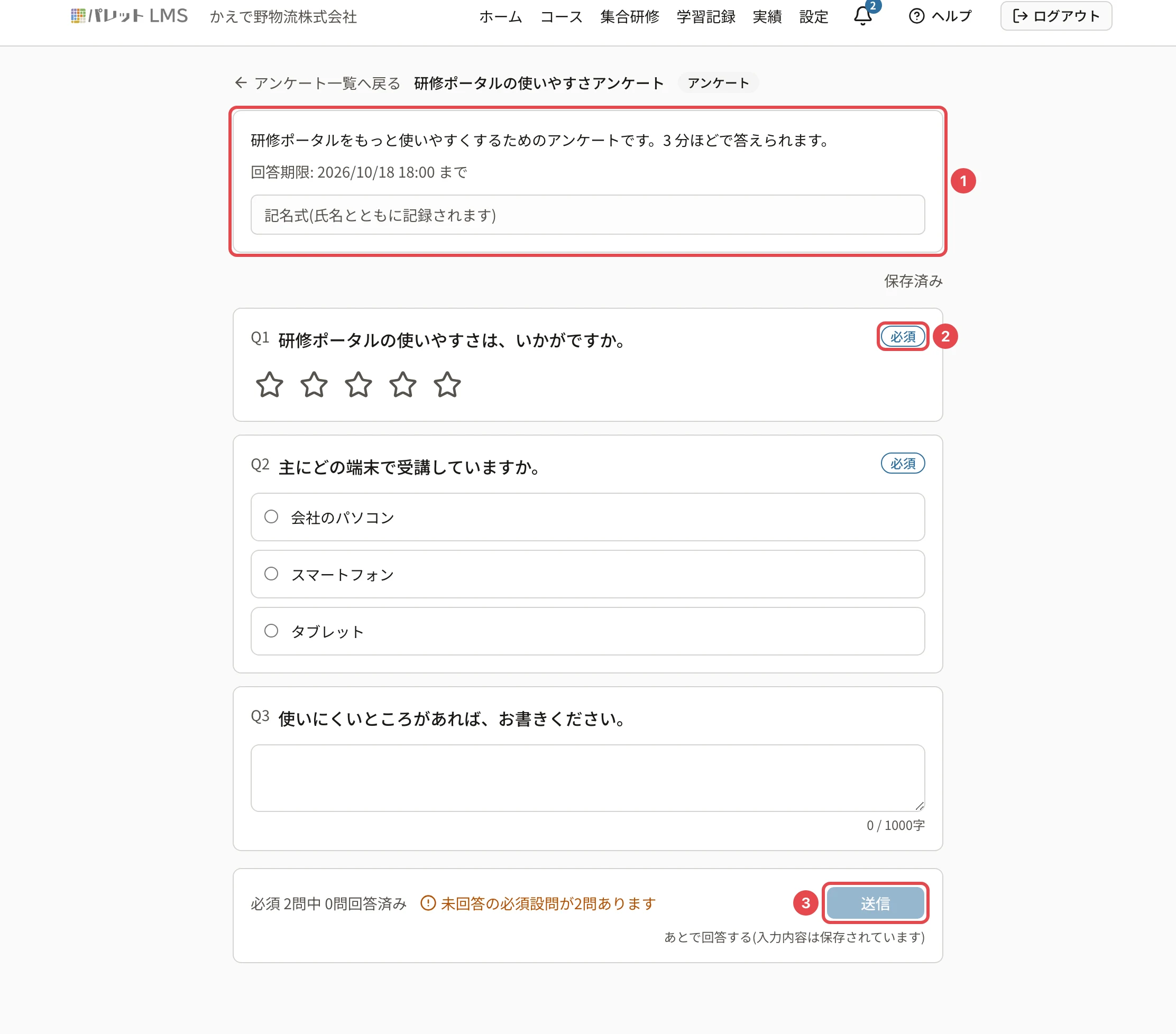
Task: Open the ホーム menu
Action: (x=501, y=17)
